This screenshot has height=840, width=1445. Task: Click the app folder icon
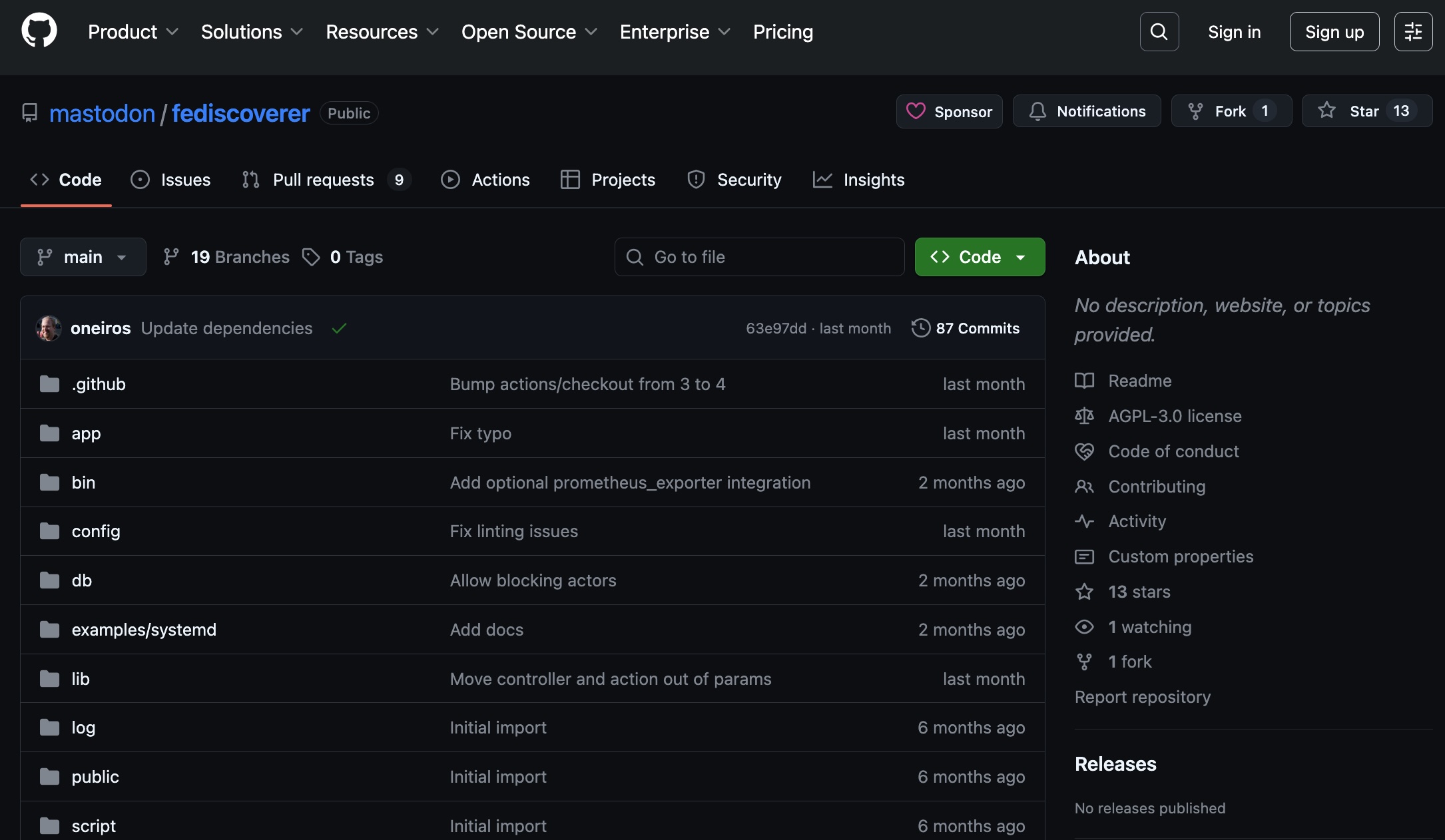tap(49, 433)
